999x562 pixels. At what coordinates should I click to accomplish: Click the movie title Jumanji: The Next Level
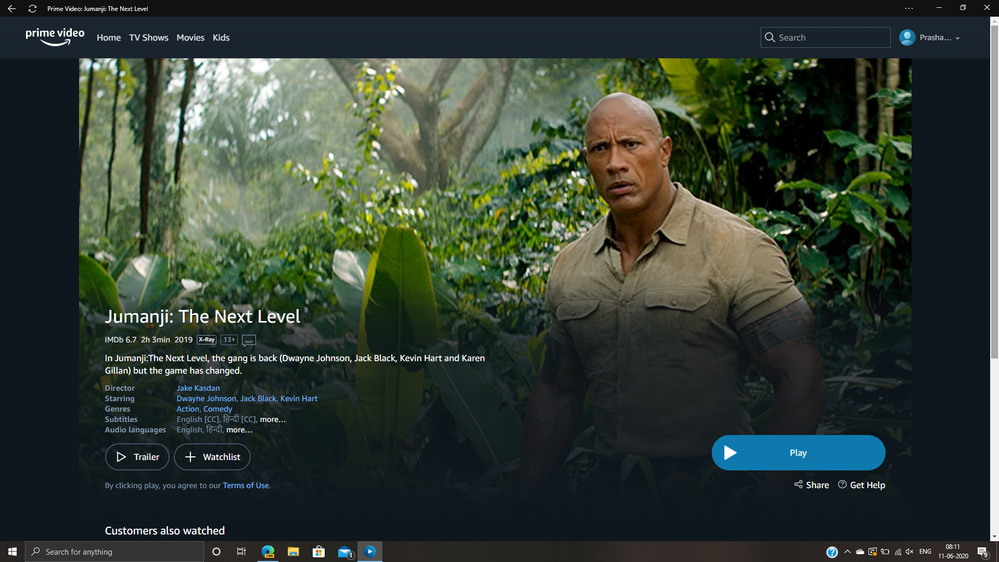pyautogui.click(x=202, y=316)
